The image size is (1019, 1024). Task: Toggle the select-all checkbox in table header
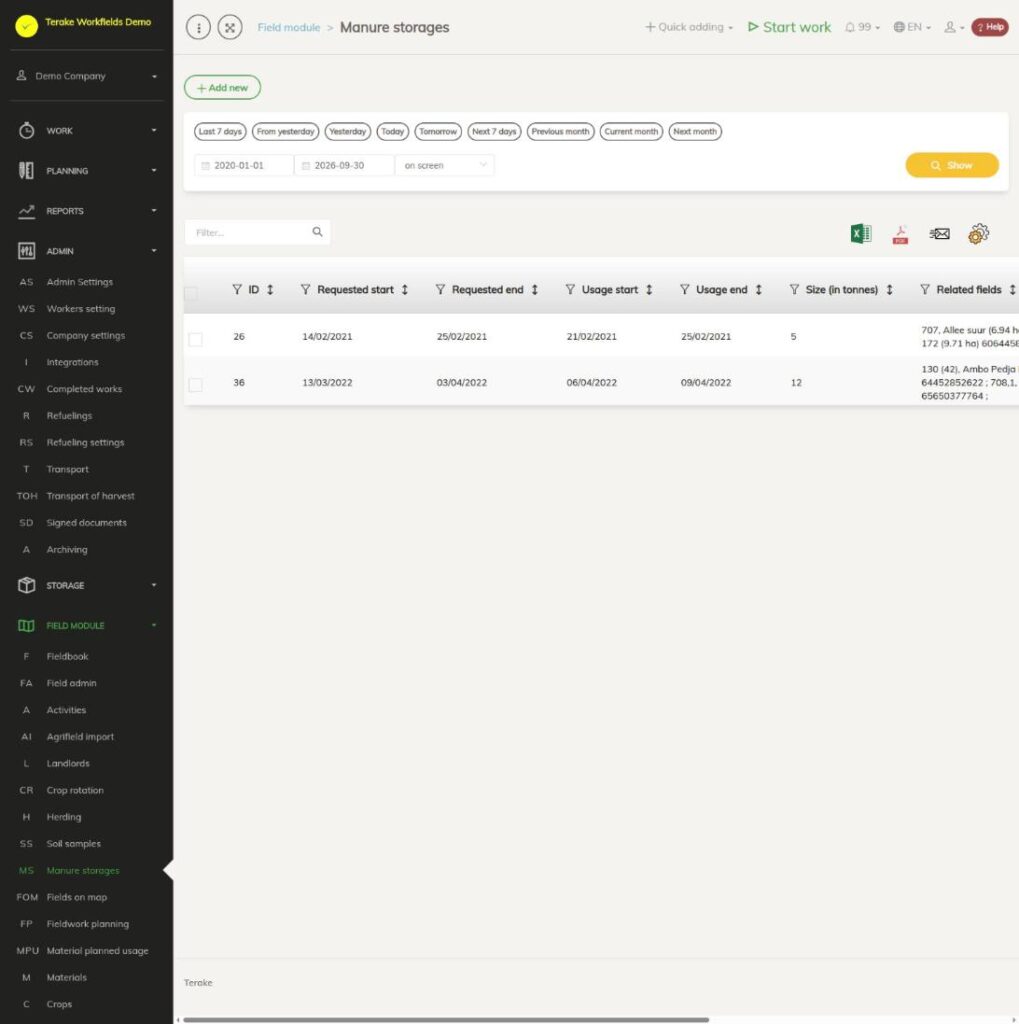tap(191, 293)
